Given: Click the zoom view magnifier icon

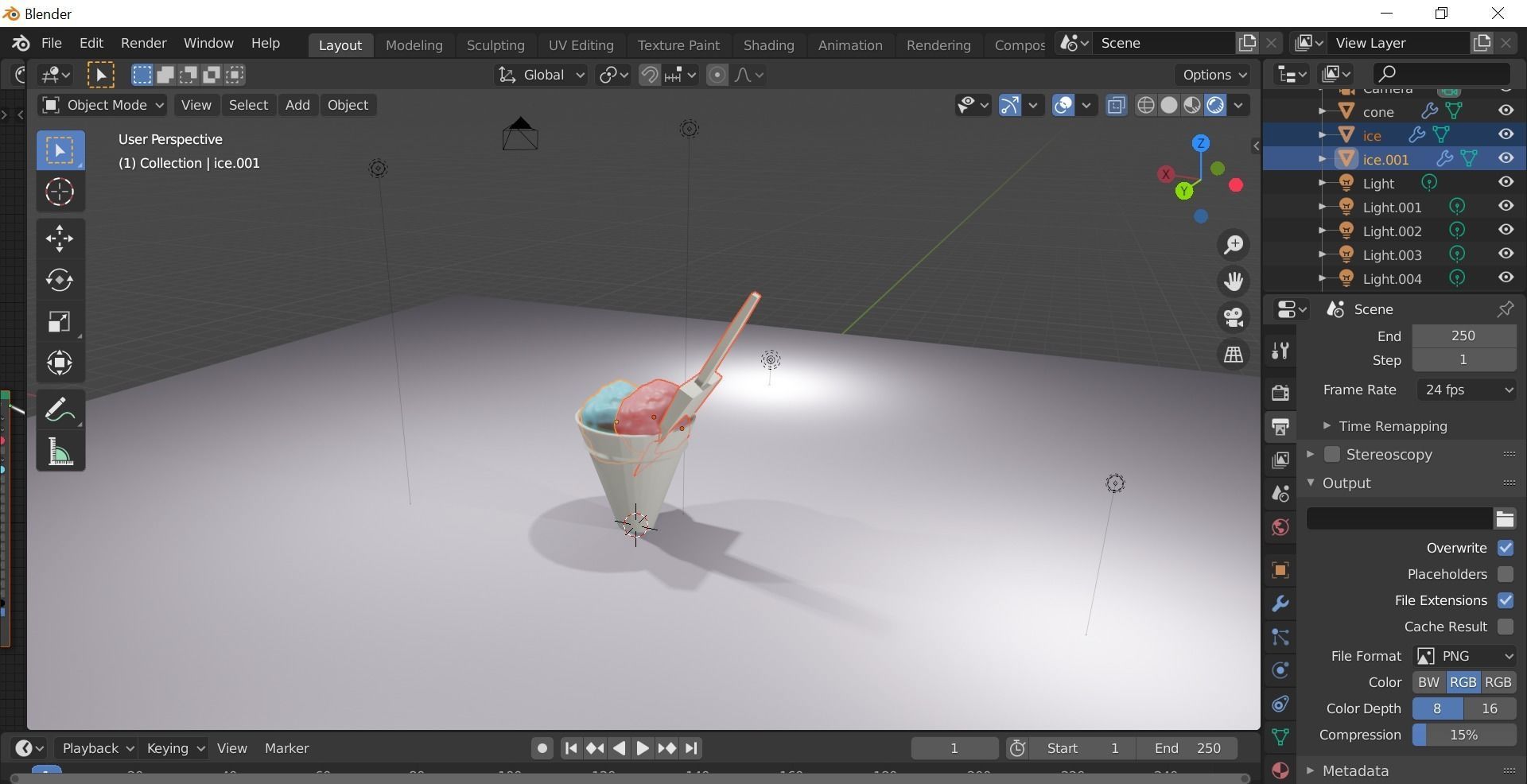Looking at the screenshot, I should (x=1234, y=245).
